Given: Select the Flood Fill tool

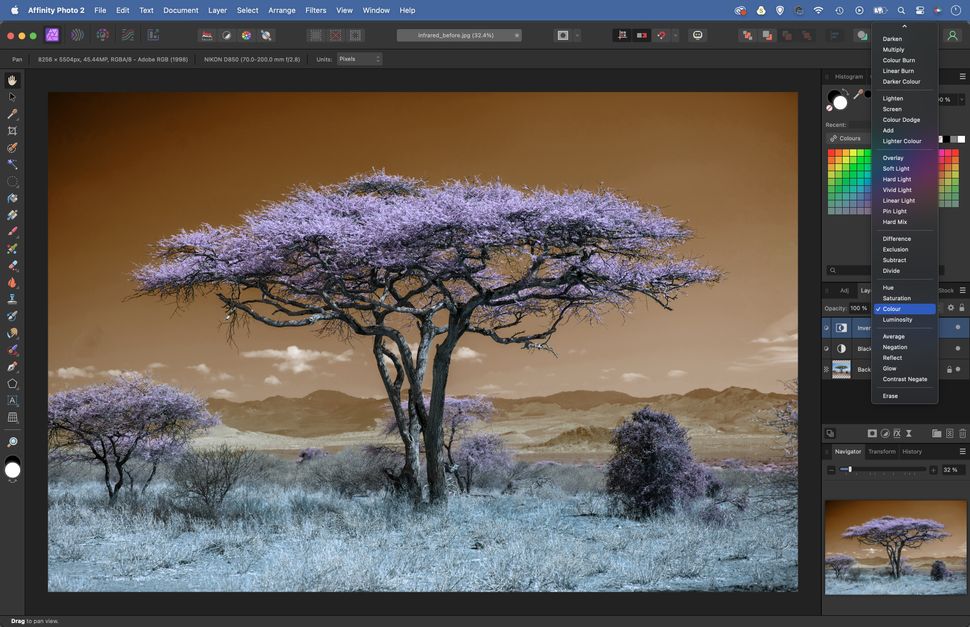Looking at the screenshot, I should tap(12, 198).
